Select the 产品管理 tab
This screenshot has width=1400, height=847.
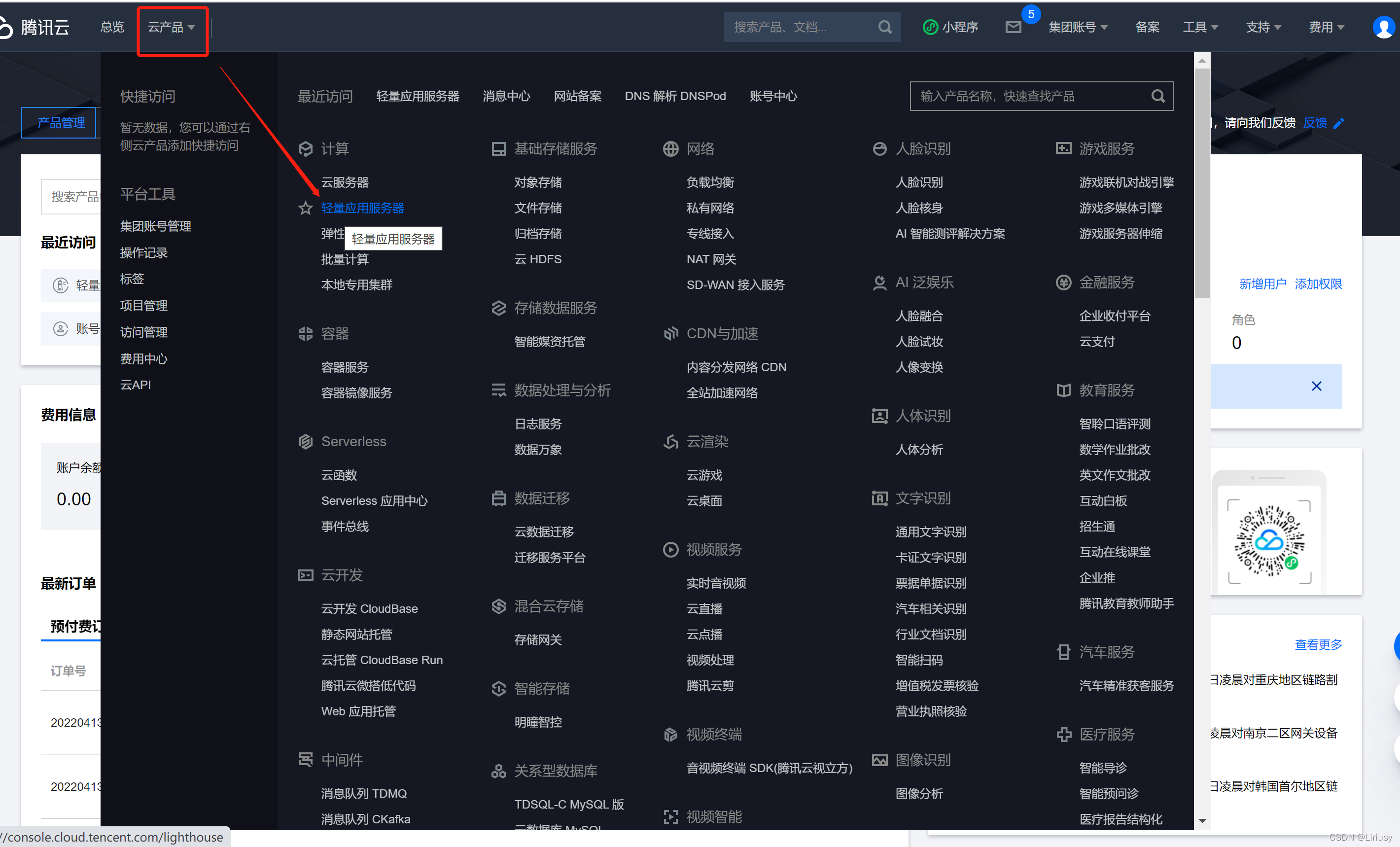click(x=60, y=123)
